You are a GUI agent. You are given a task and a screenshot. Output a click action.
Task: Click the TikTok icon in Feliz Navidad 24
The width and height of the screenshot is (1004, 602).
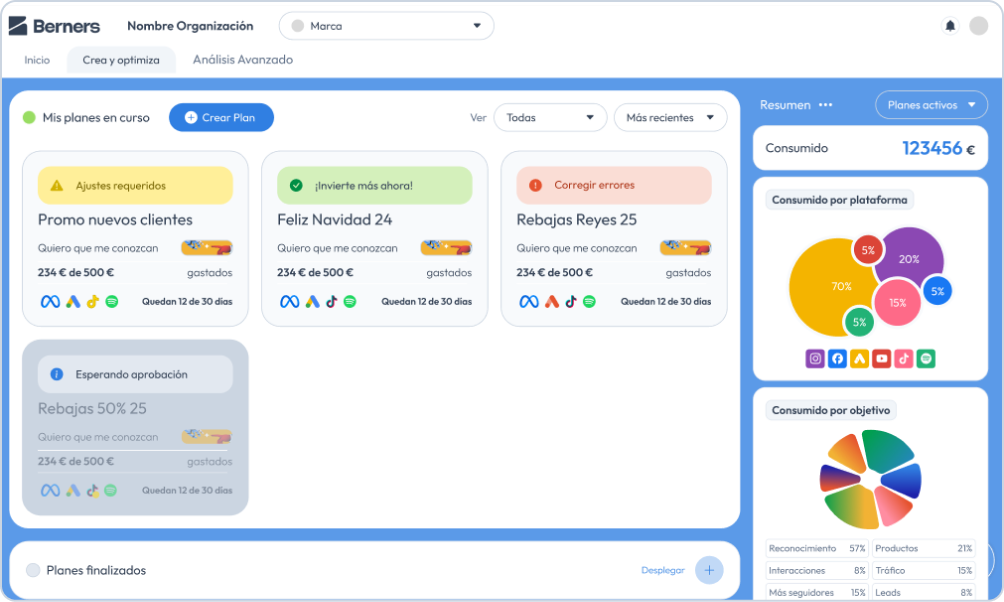(331, 301)
